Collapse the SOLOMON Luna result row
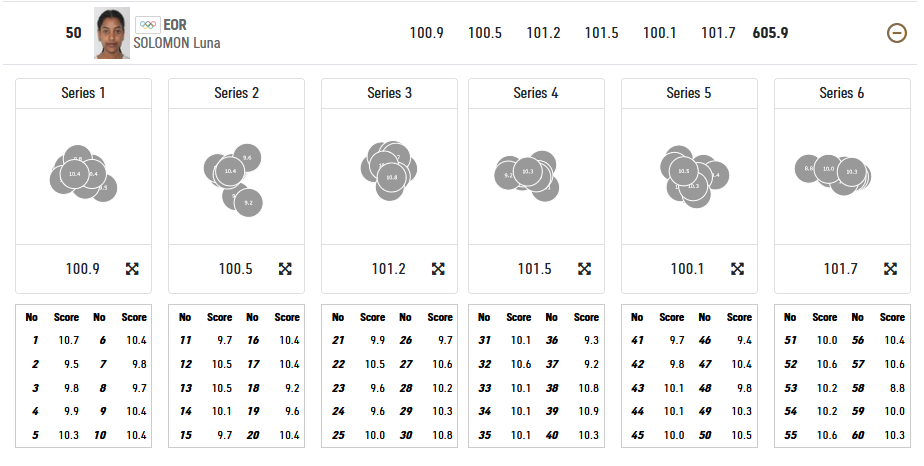The width and height of the screenshot is (924, 466). pyautogui.click(x=897, y=33)
